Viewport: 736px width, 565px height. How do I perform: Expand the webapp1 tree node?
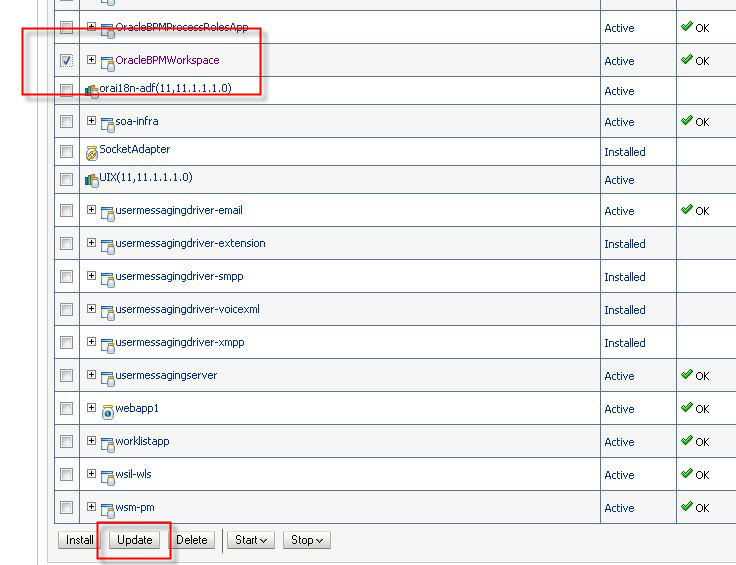pos(92,407)
